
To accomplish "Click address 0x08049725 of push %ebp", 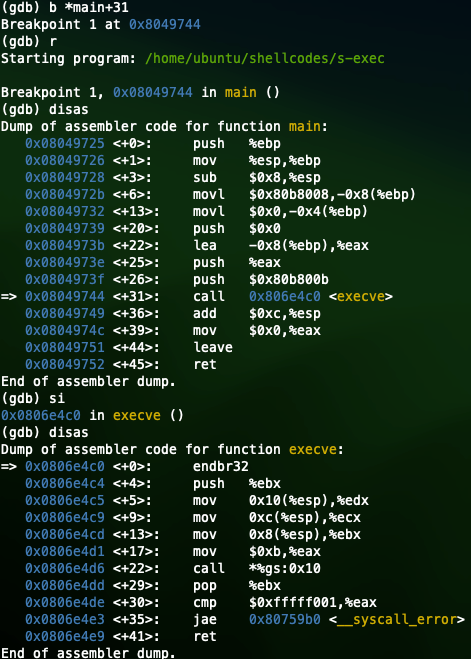I will pyautogui.click(x=65, y=144).
